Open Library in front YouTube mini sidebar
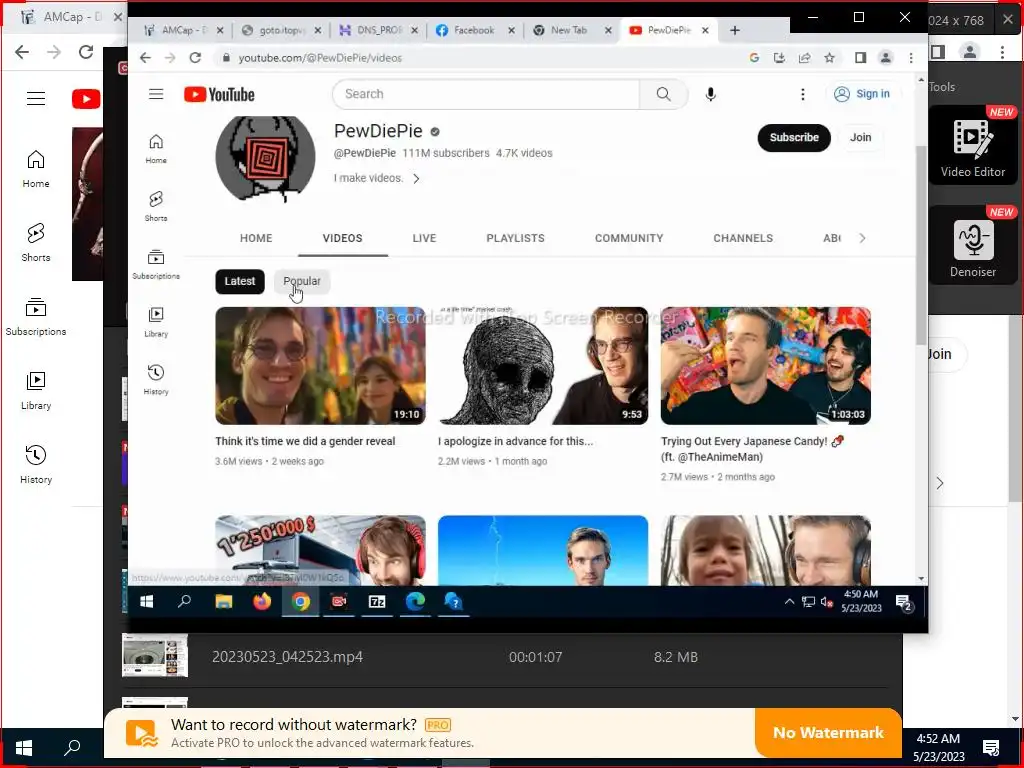The width and height of the screenshot is (1024, 768). 156,323
